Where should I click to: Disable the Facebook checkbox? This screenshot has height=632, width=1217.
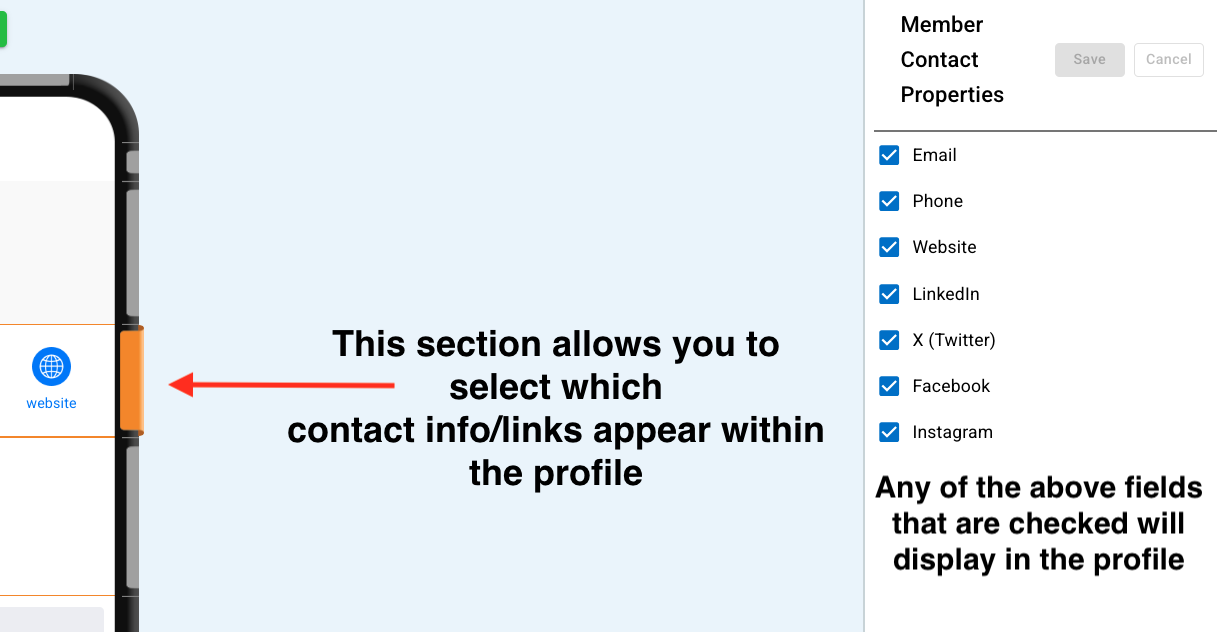pos(889,386)
